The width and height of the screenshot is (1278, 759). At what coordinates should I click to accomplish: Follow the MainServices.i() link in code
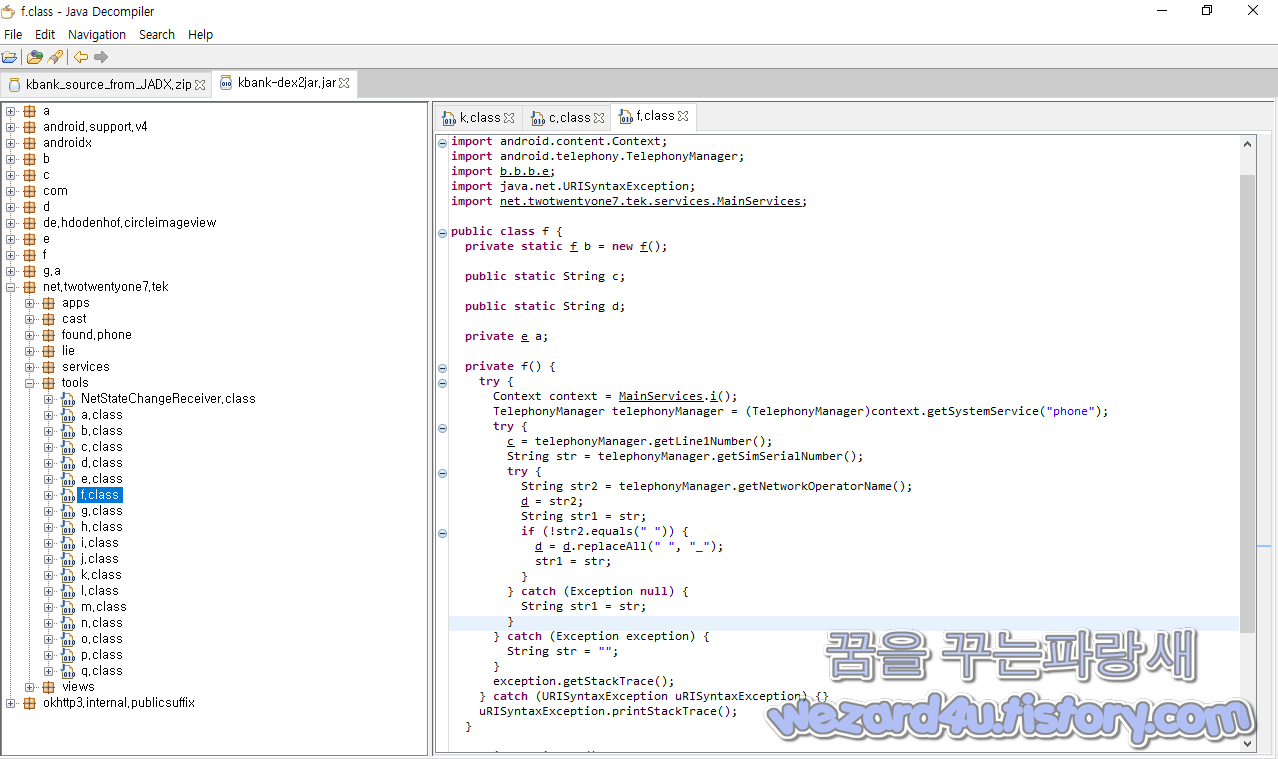click(670, 396)
